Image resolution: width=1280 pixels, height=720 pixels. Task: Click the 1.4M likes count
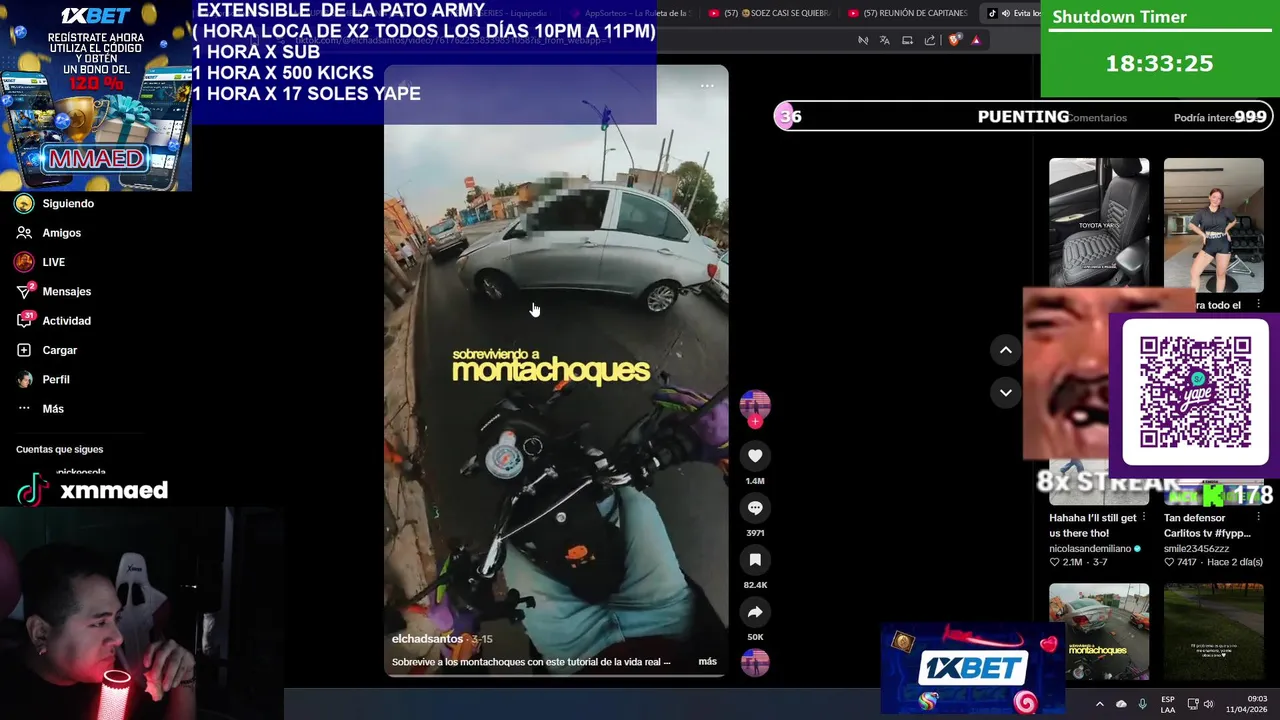755,481
